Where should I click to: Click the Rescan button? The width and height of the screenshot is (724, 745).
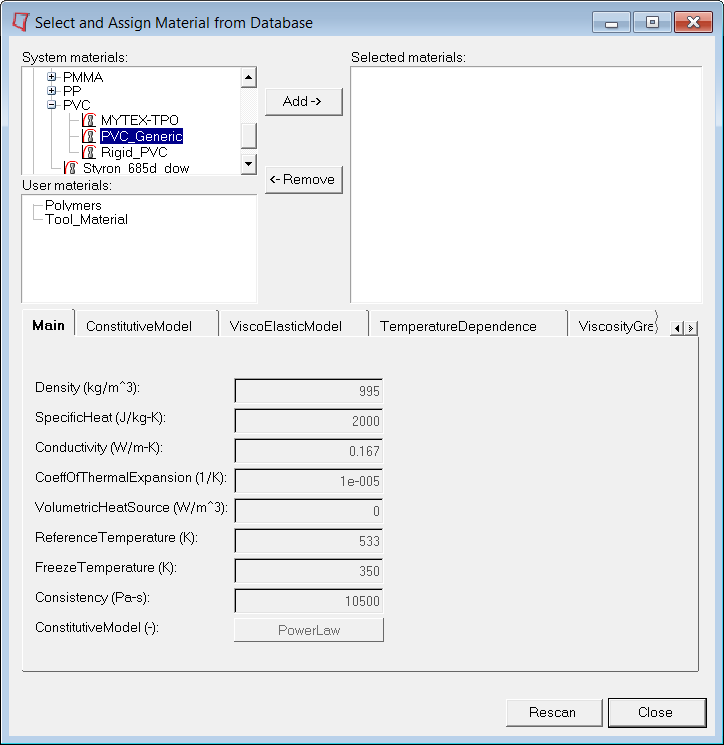point(553,712)
